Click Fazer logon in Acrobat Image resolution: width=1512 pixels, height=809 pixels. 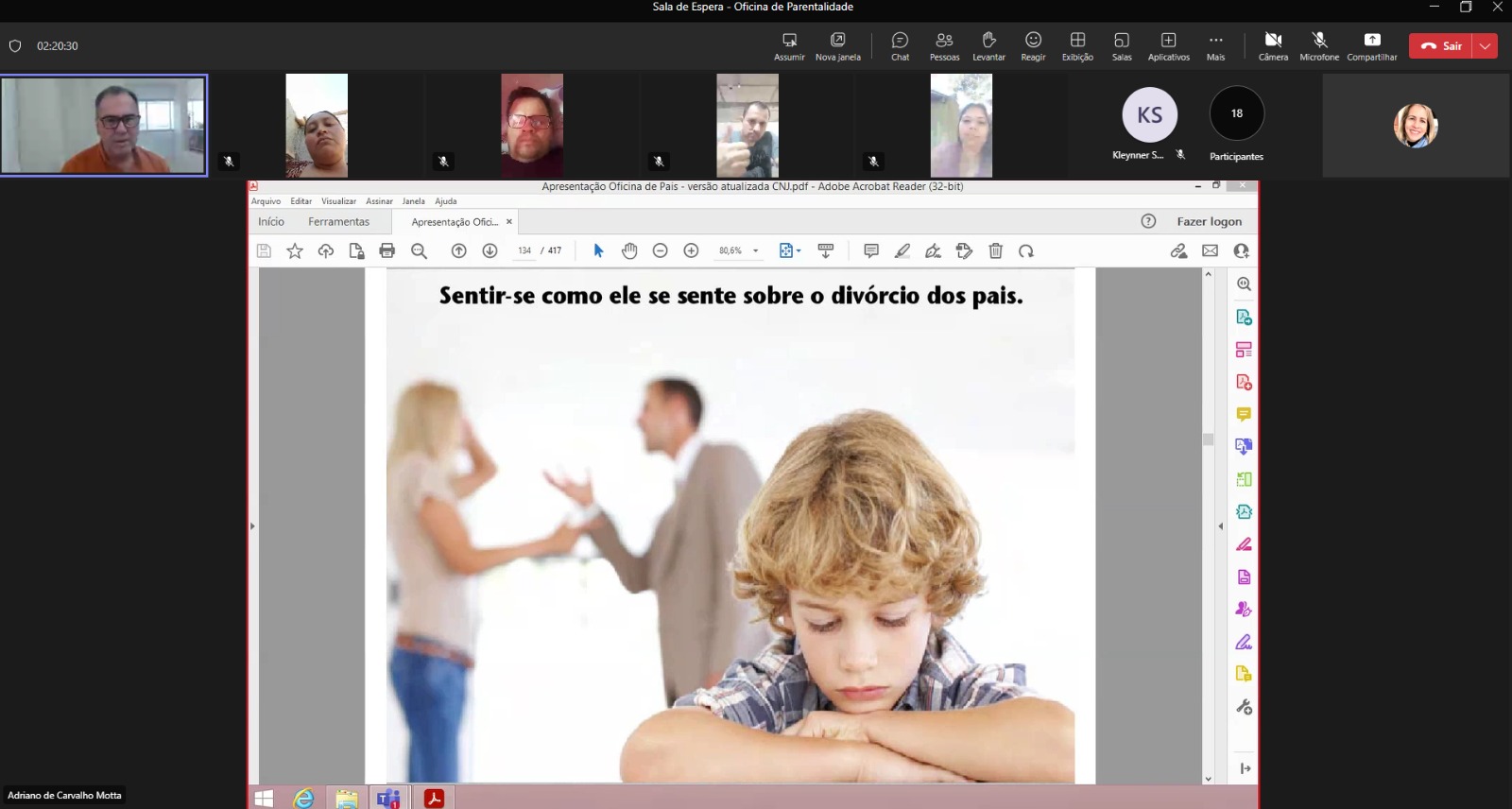[x=1209, y=221]
